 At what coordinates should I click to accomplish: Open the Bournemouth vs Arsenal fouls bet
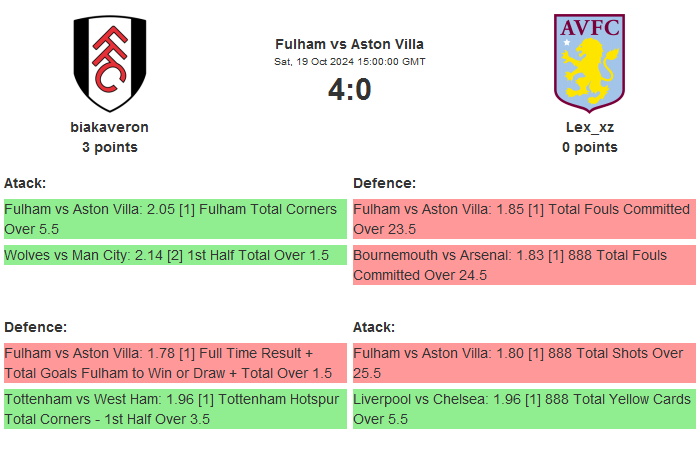(x=524, y=265)
